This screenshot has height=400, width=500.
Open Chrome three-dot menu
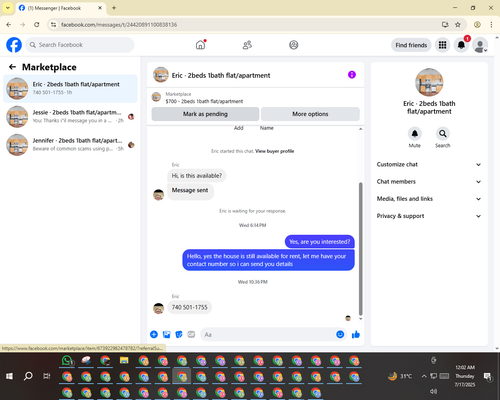pyautogui.click(x=491, y=25)
